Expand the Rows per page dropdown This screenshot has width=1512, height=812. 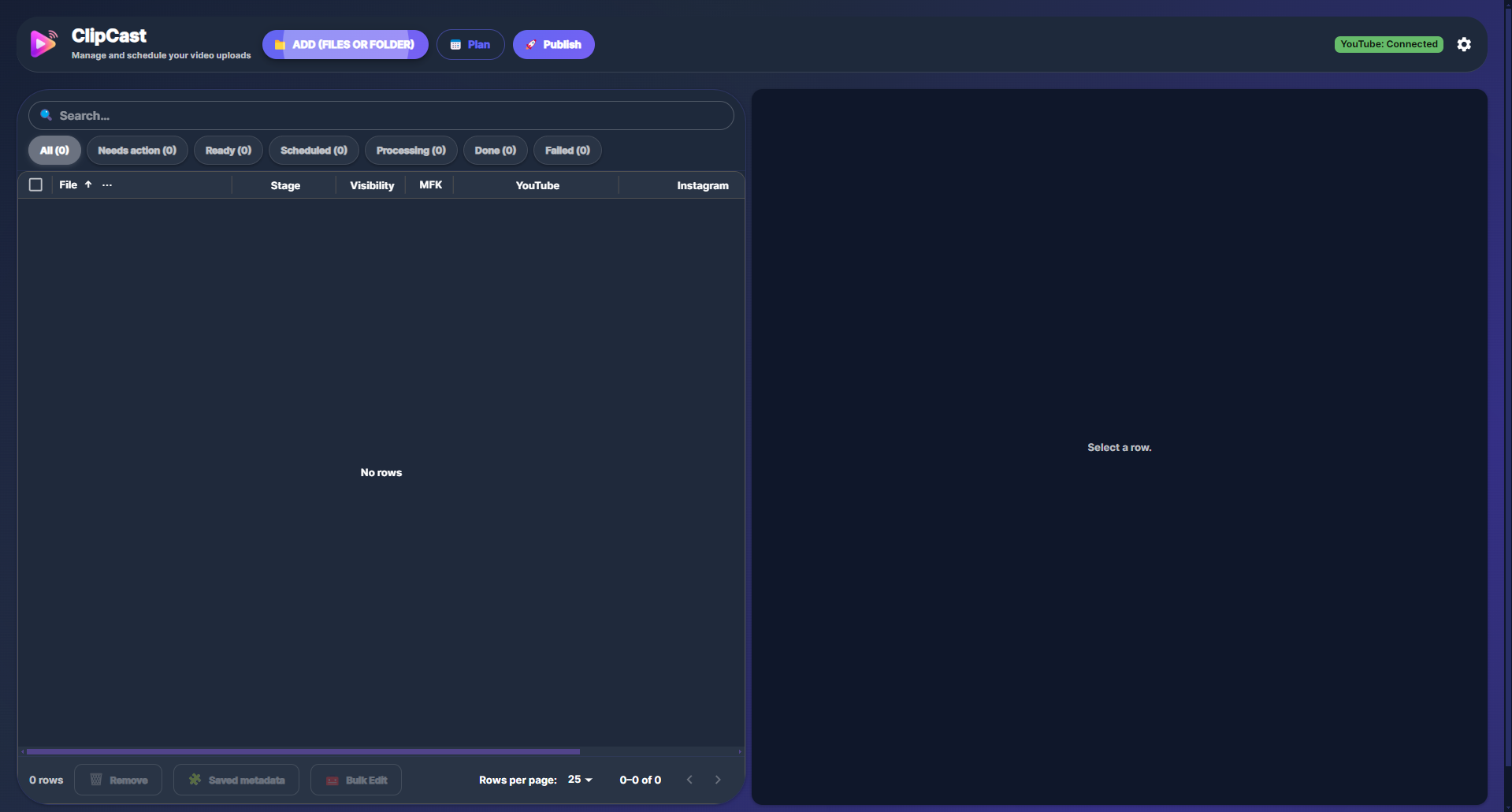pos(580,780)
